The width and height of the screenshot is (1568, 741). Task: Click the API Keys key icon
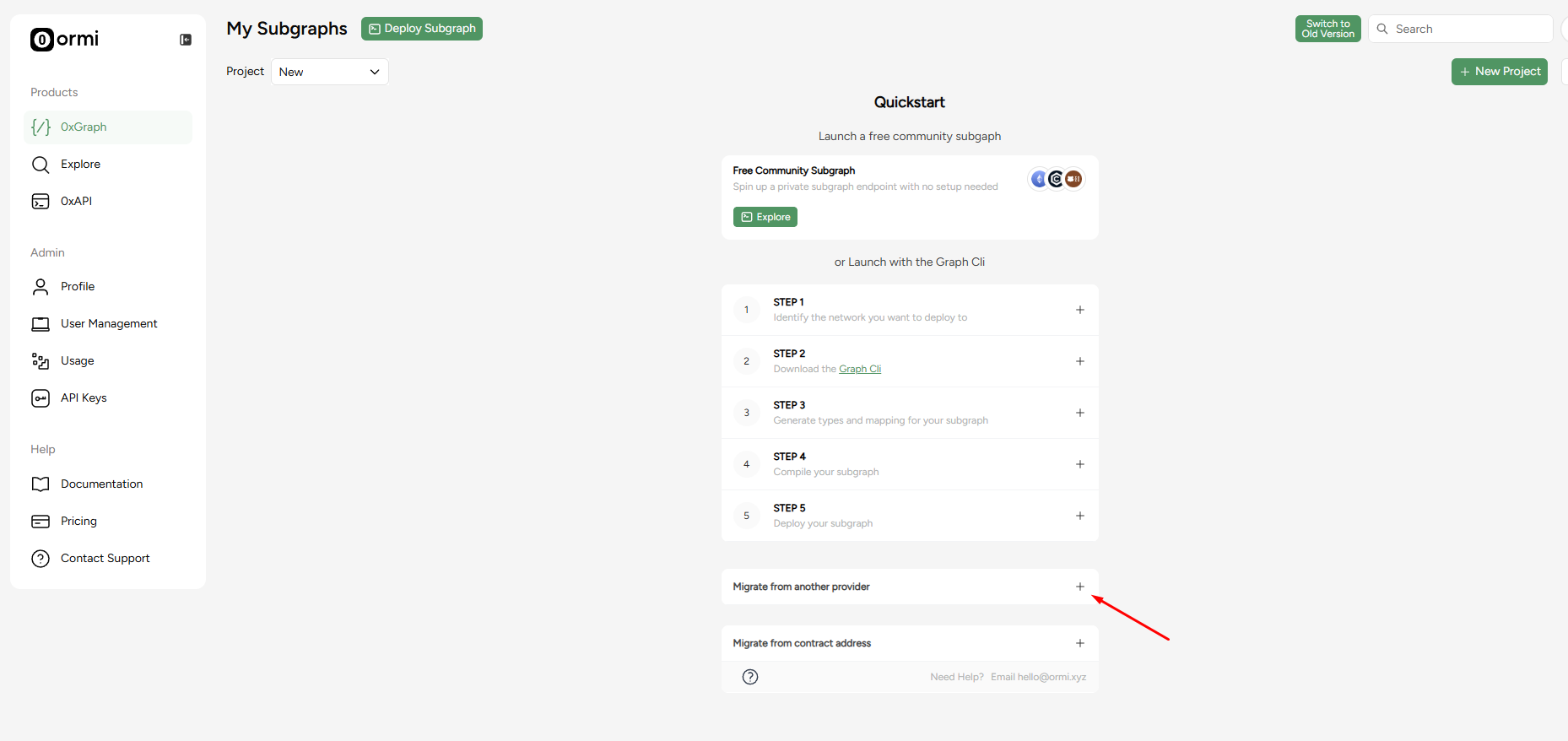(x=41, y=398)
